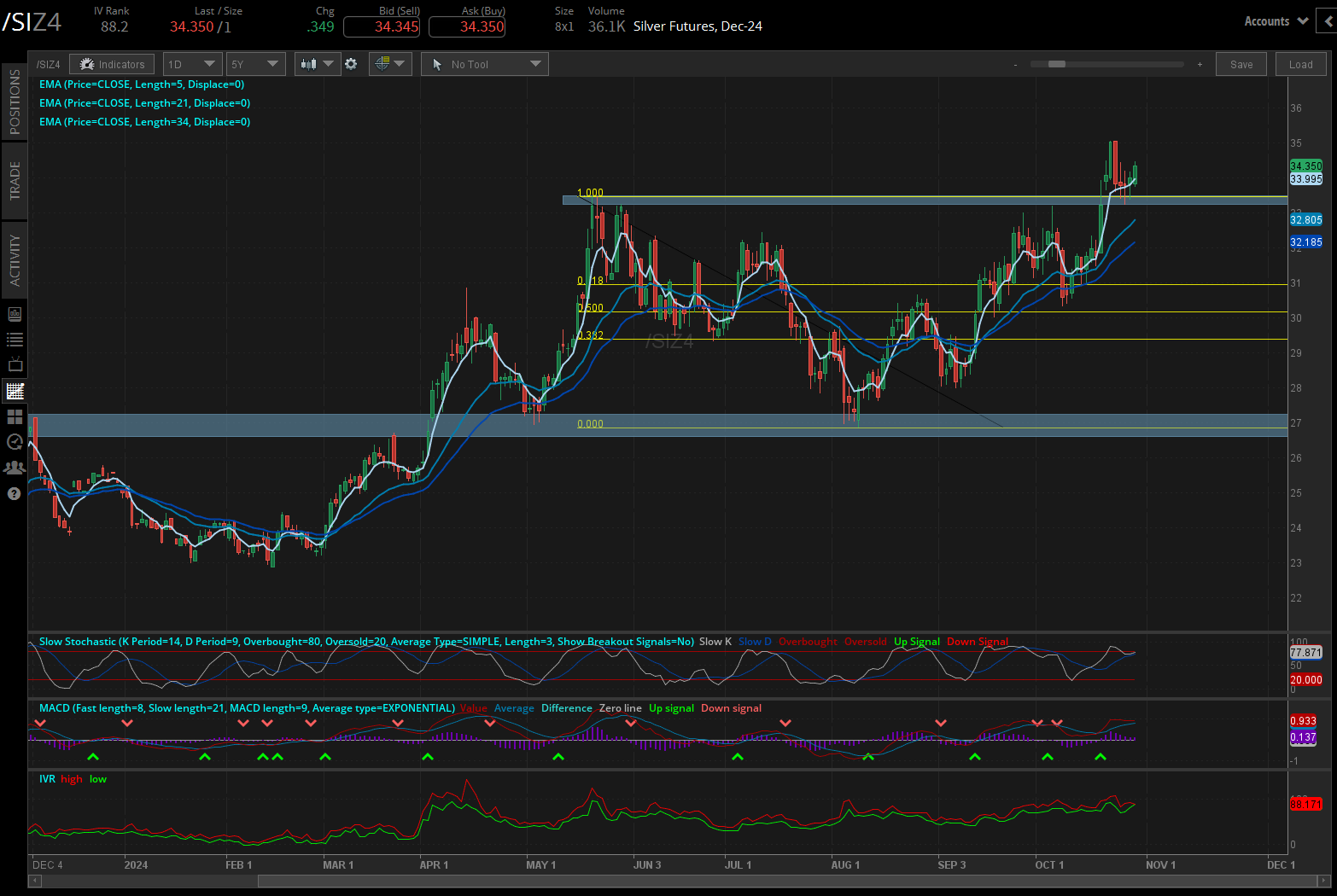Viewport: 1337px width, 896px height.
Task: Open the crosshair cursor mode dropdown
Action: point(390,64)
